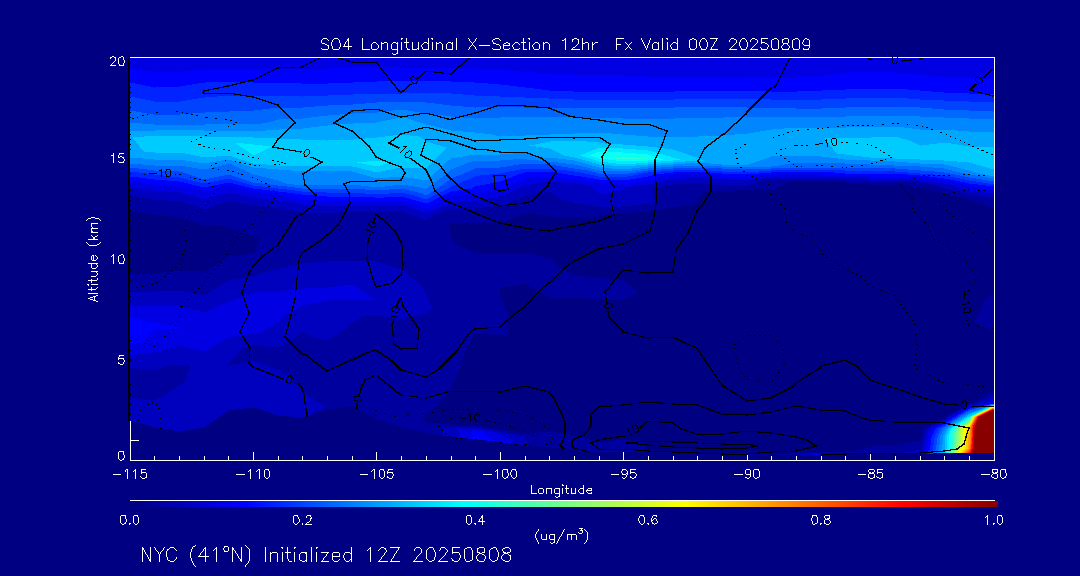The height and width of the screenshot is (576, 1080).
Task: Click the colorbar at the 0.6 value
Action: 648,502
